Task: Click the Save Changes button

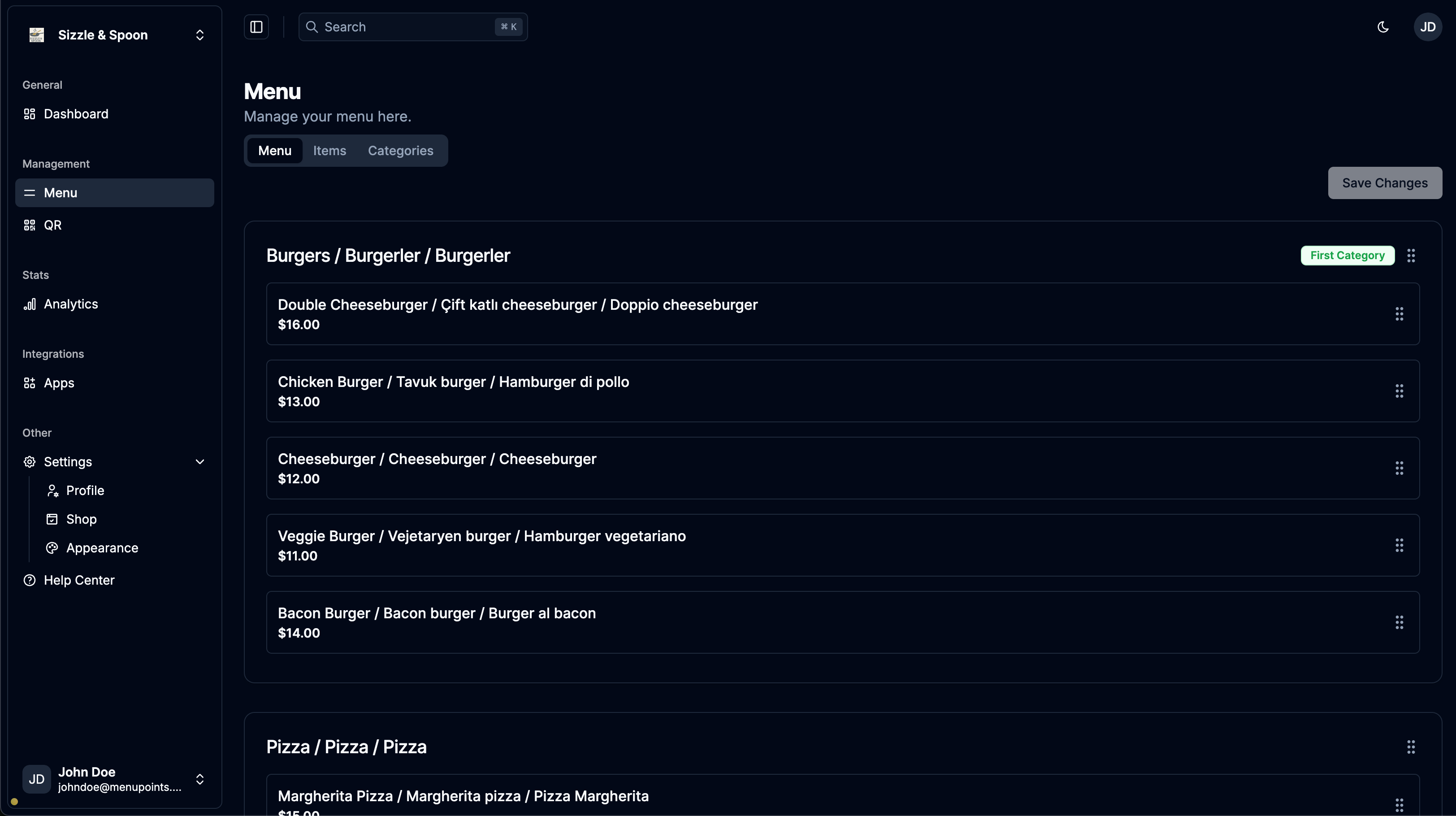Action: [x=1384, y=182]
